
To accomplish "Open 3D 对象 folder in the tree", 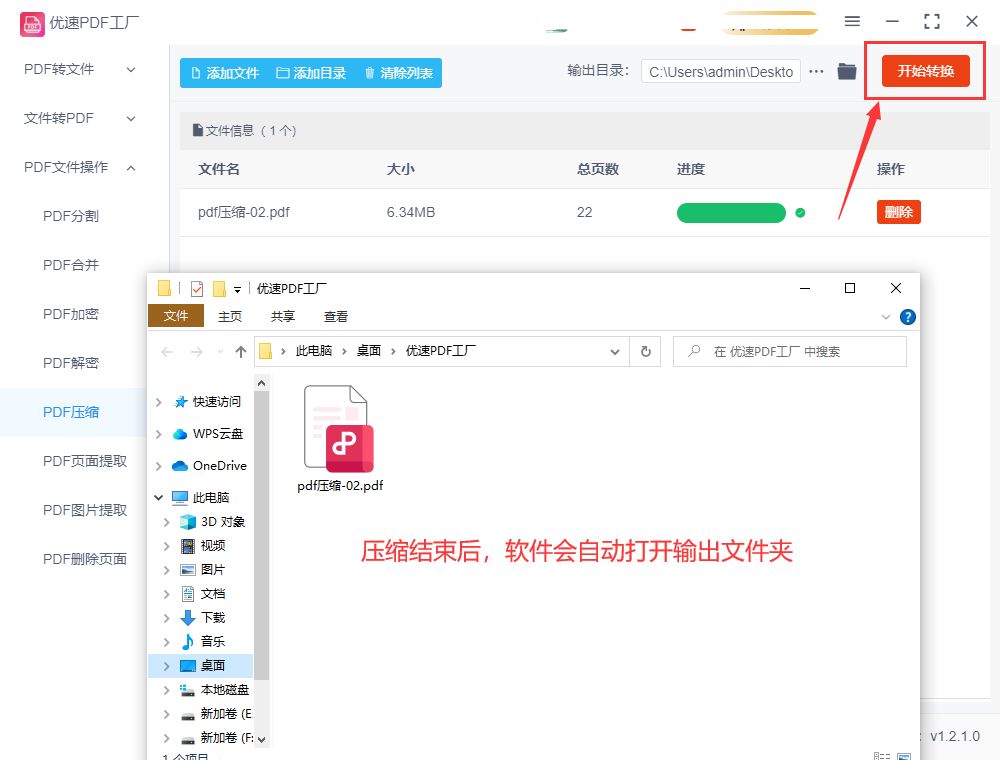I will pyautogui.click(x=223, y=522).
